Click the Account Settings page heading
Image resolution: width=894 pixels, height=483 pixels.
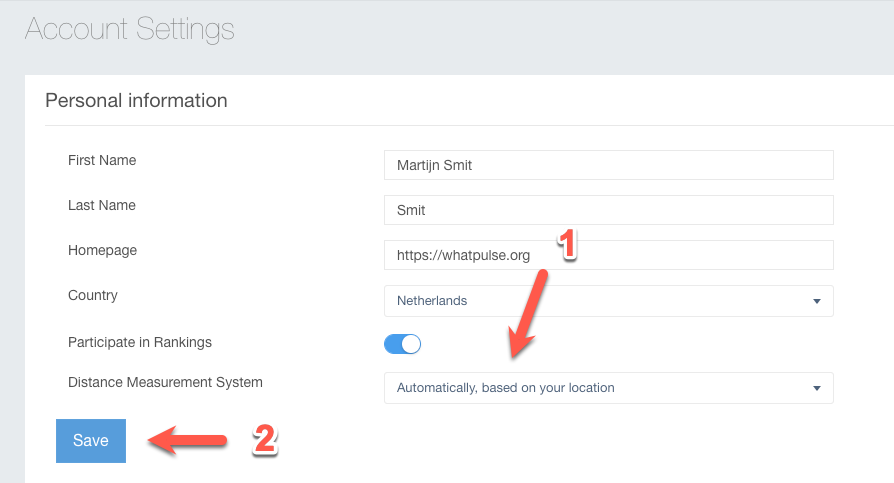tap(129, 29)
